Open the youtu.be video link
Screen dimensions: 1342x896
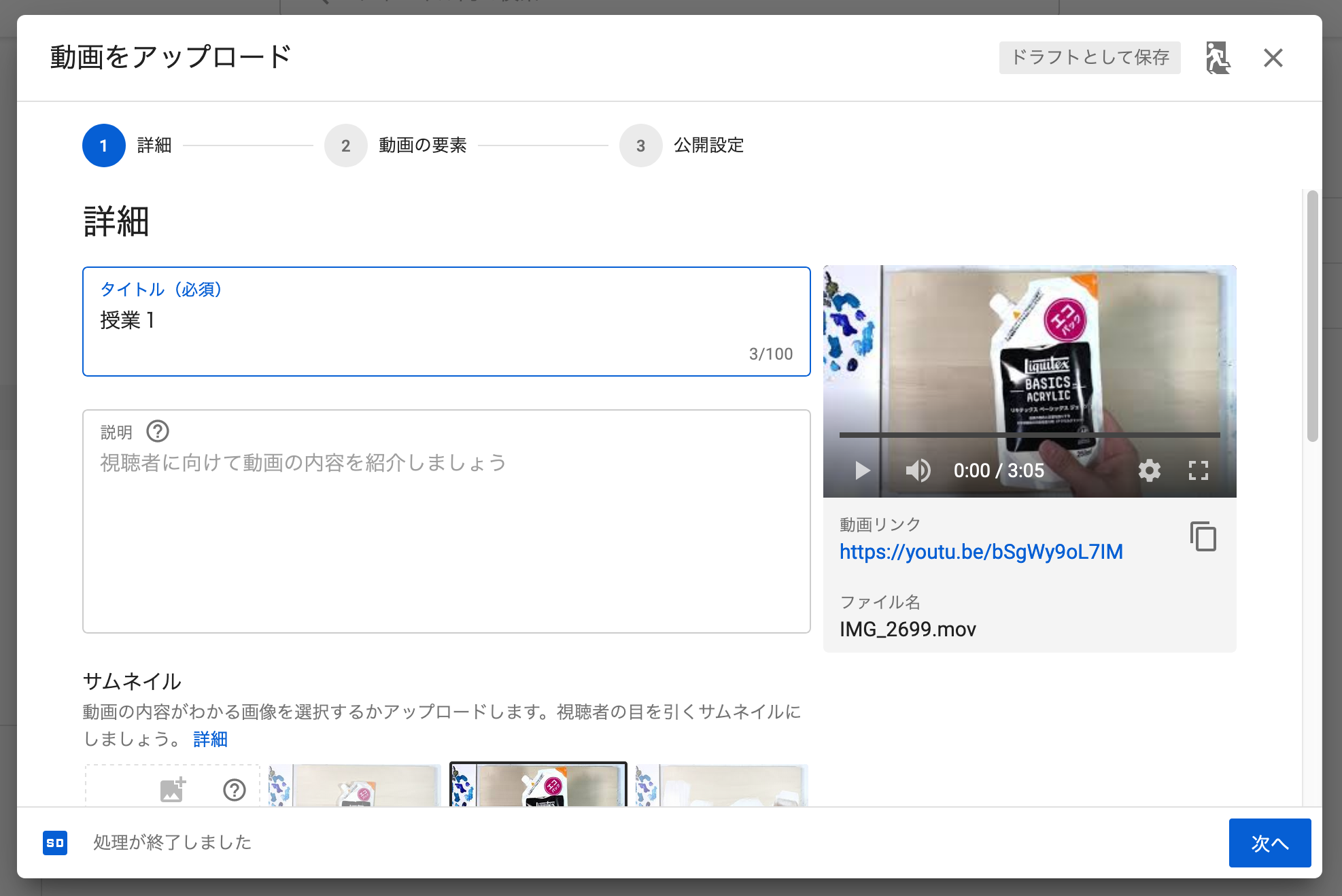(x=980, y=551)
